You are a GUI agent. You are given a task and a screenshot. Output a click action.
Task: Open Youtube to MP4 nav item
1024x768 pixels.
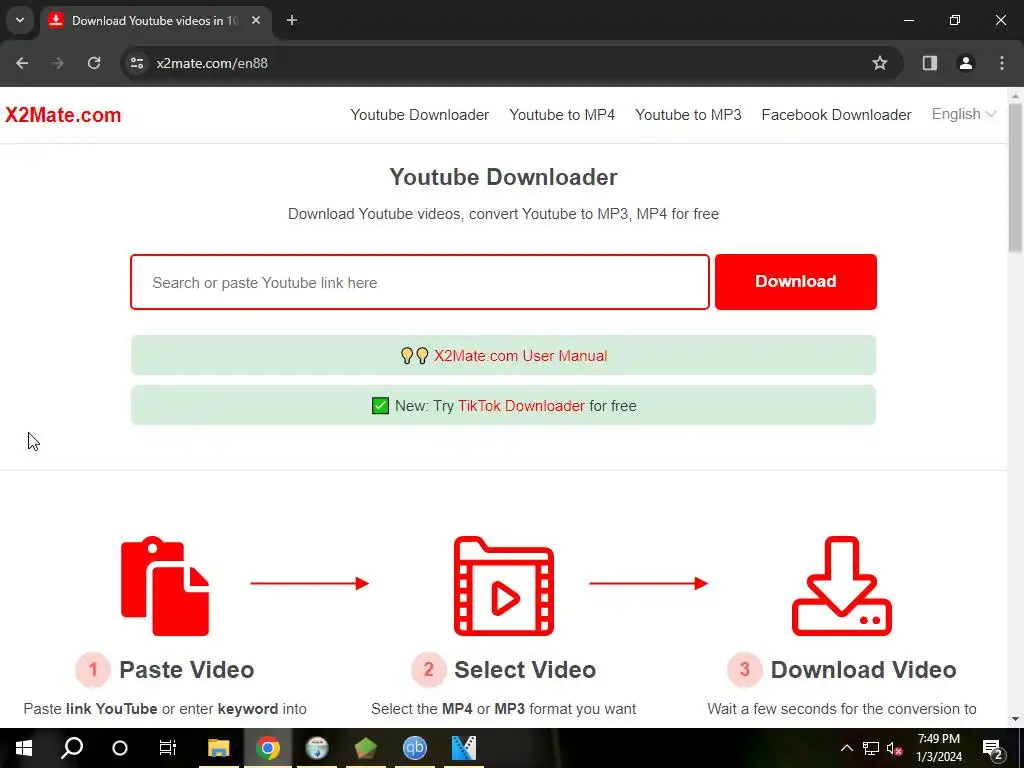[x=562, y=115]
